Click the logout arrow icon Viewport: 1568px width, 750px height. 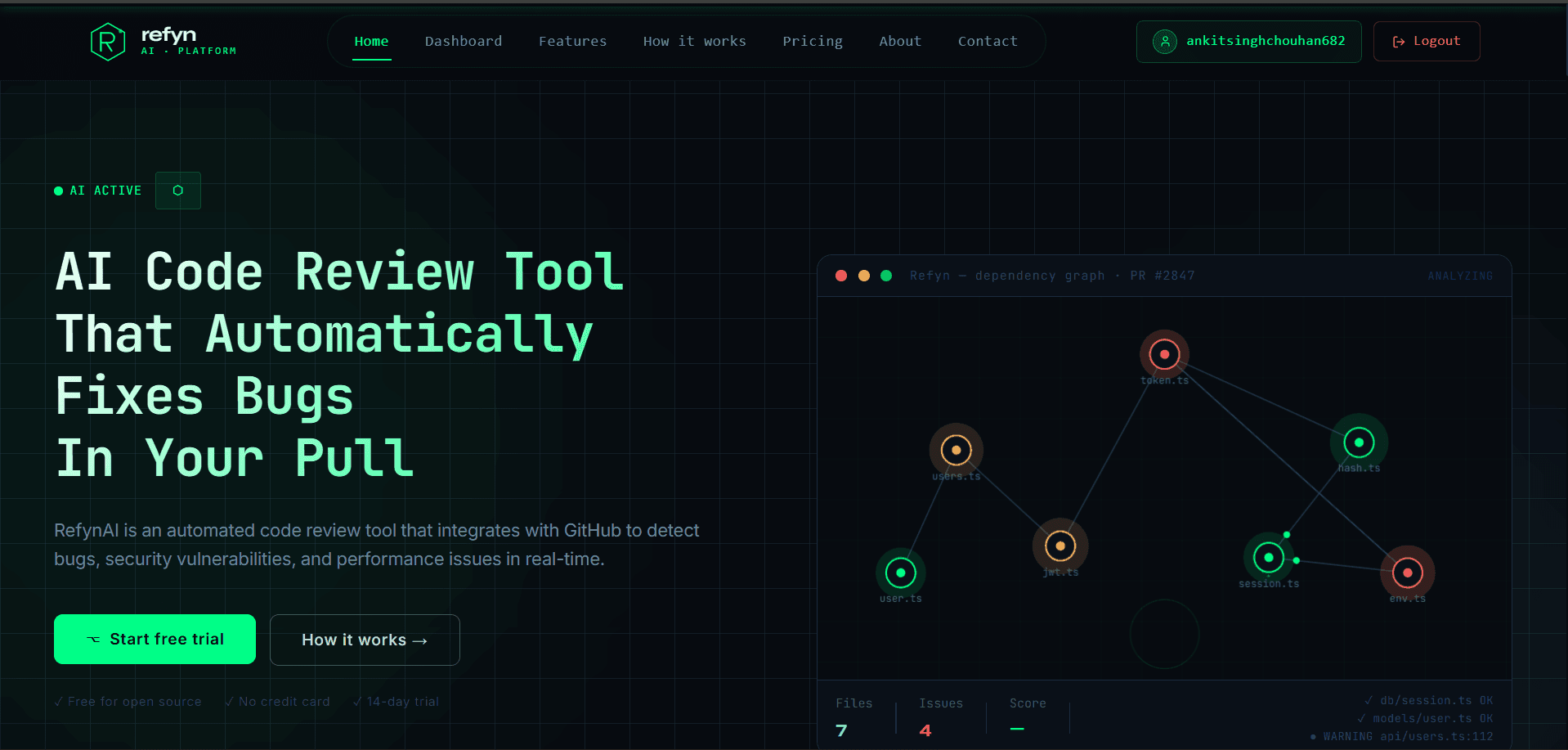coord(1398,41)
